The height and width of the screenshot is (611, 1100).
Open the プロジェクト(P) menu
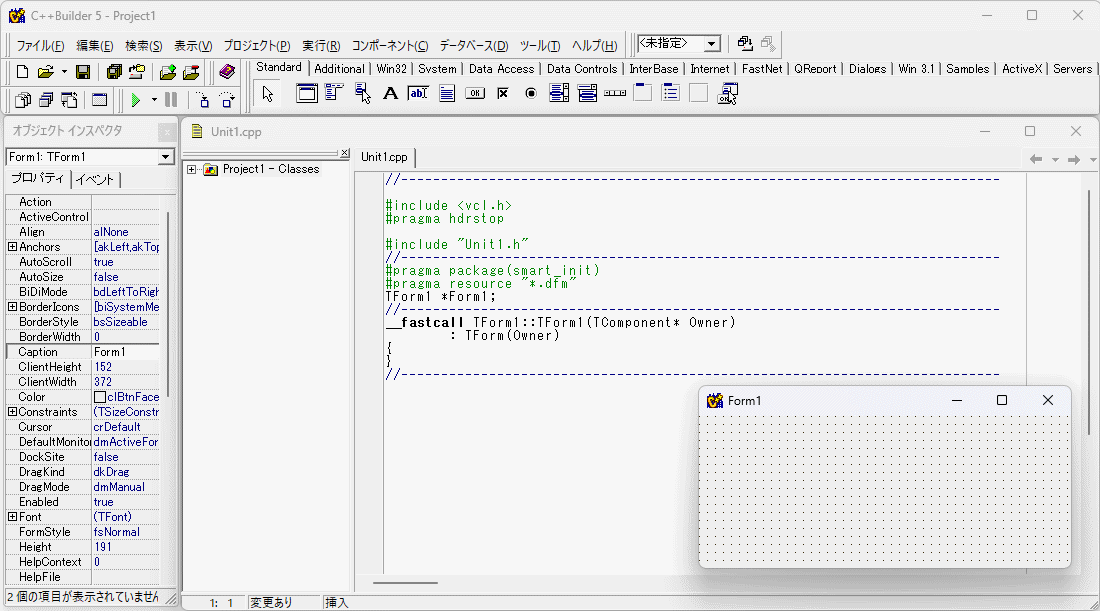click(x=257, y=46)
